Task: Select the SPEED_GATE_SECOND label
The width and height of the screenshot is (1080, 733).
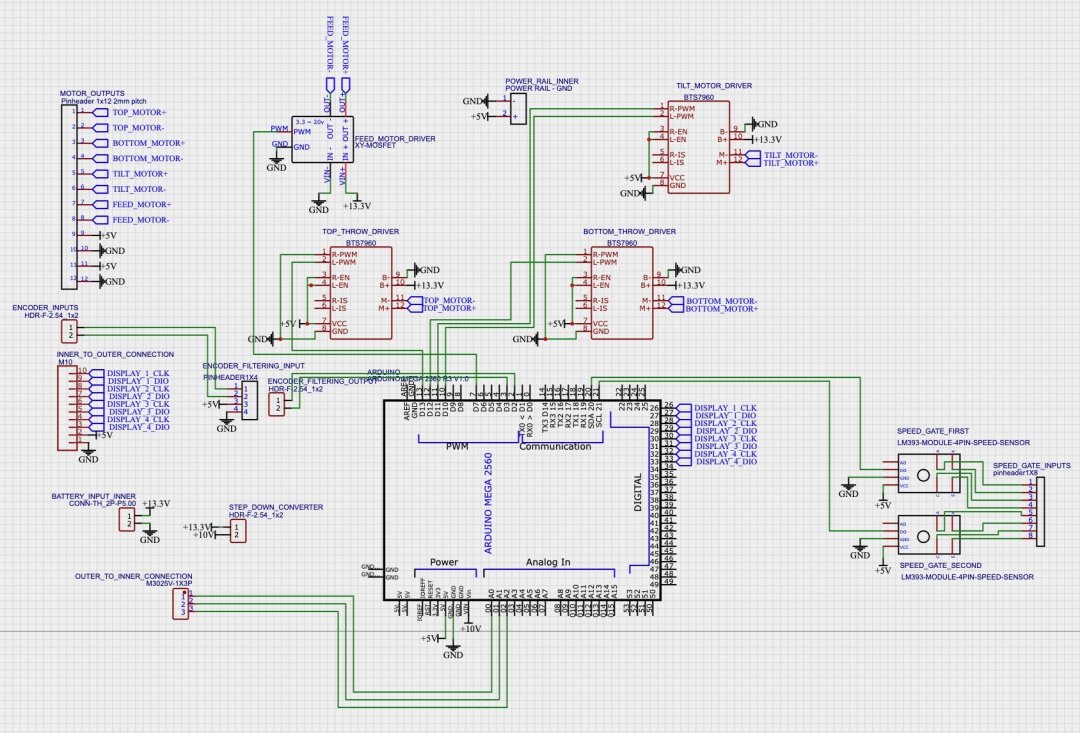Action: tap(940, 565)
